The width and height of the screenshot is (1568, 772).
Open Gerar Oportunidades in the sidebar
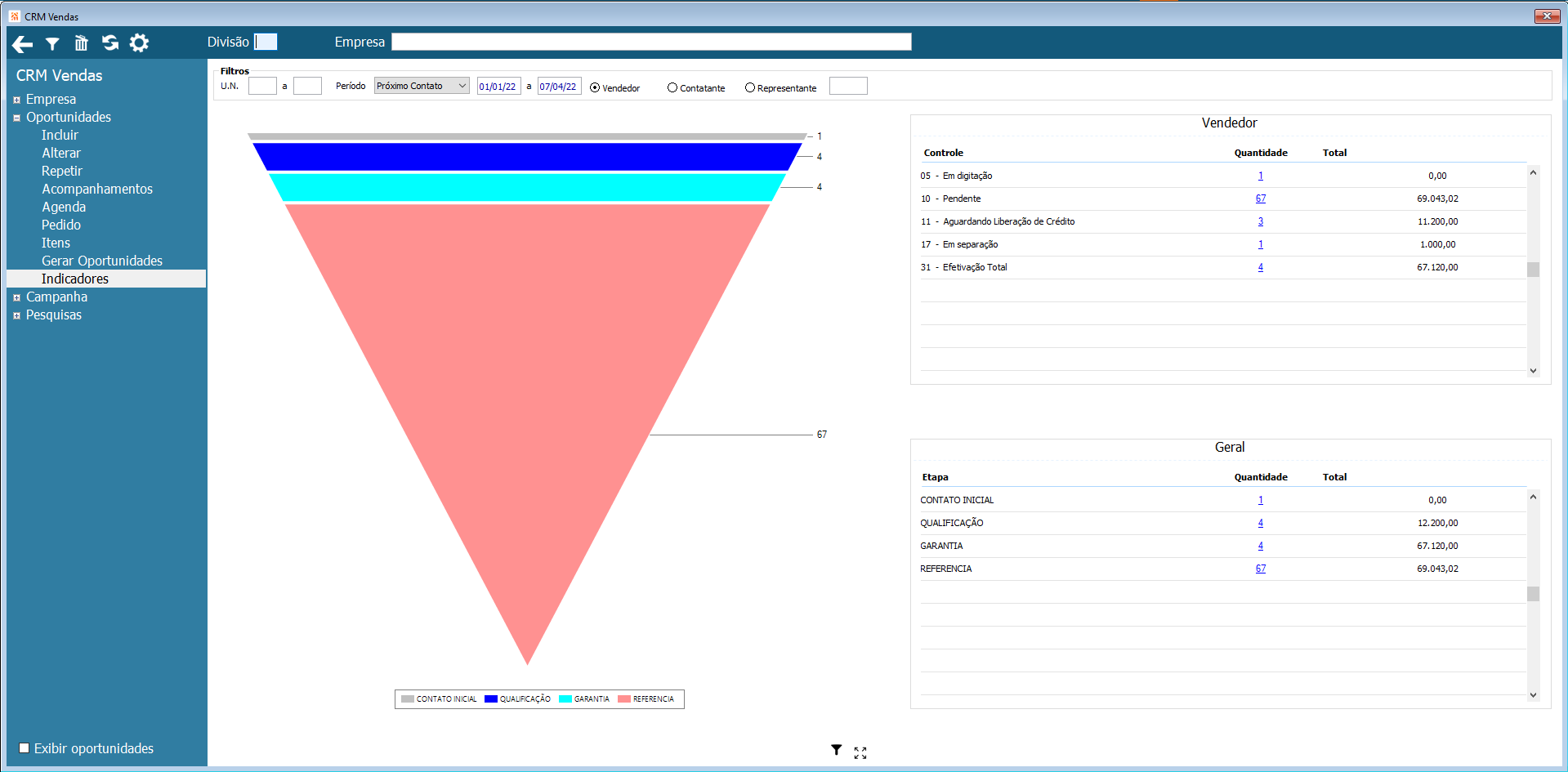pyautogui.click(x=102, y=261)
